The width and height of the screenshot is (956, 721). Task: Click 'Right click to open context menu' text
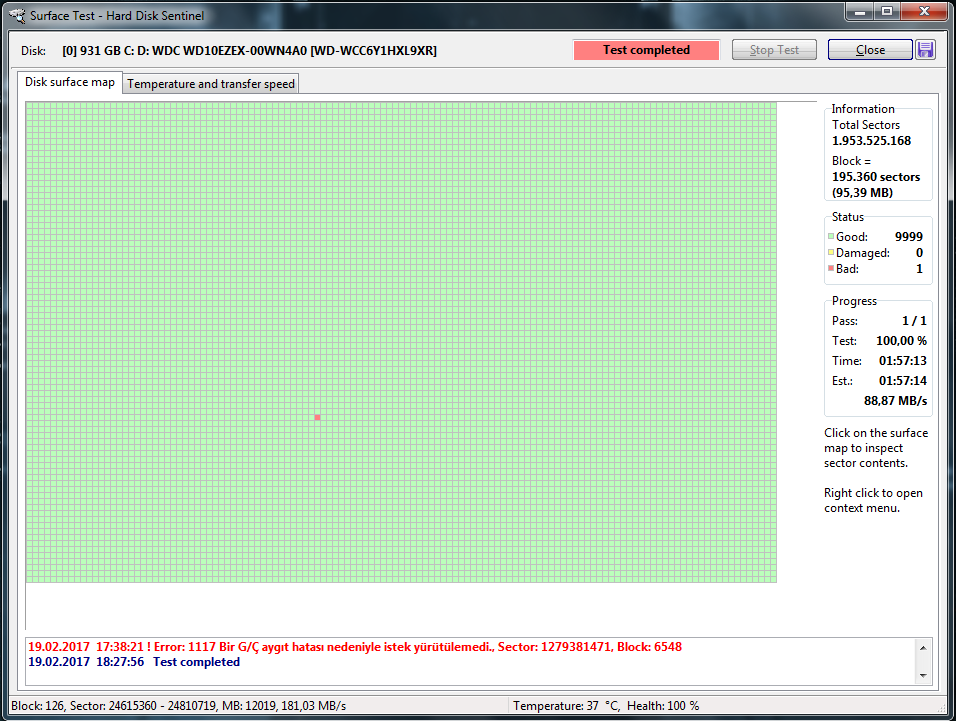pos(873,500)
